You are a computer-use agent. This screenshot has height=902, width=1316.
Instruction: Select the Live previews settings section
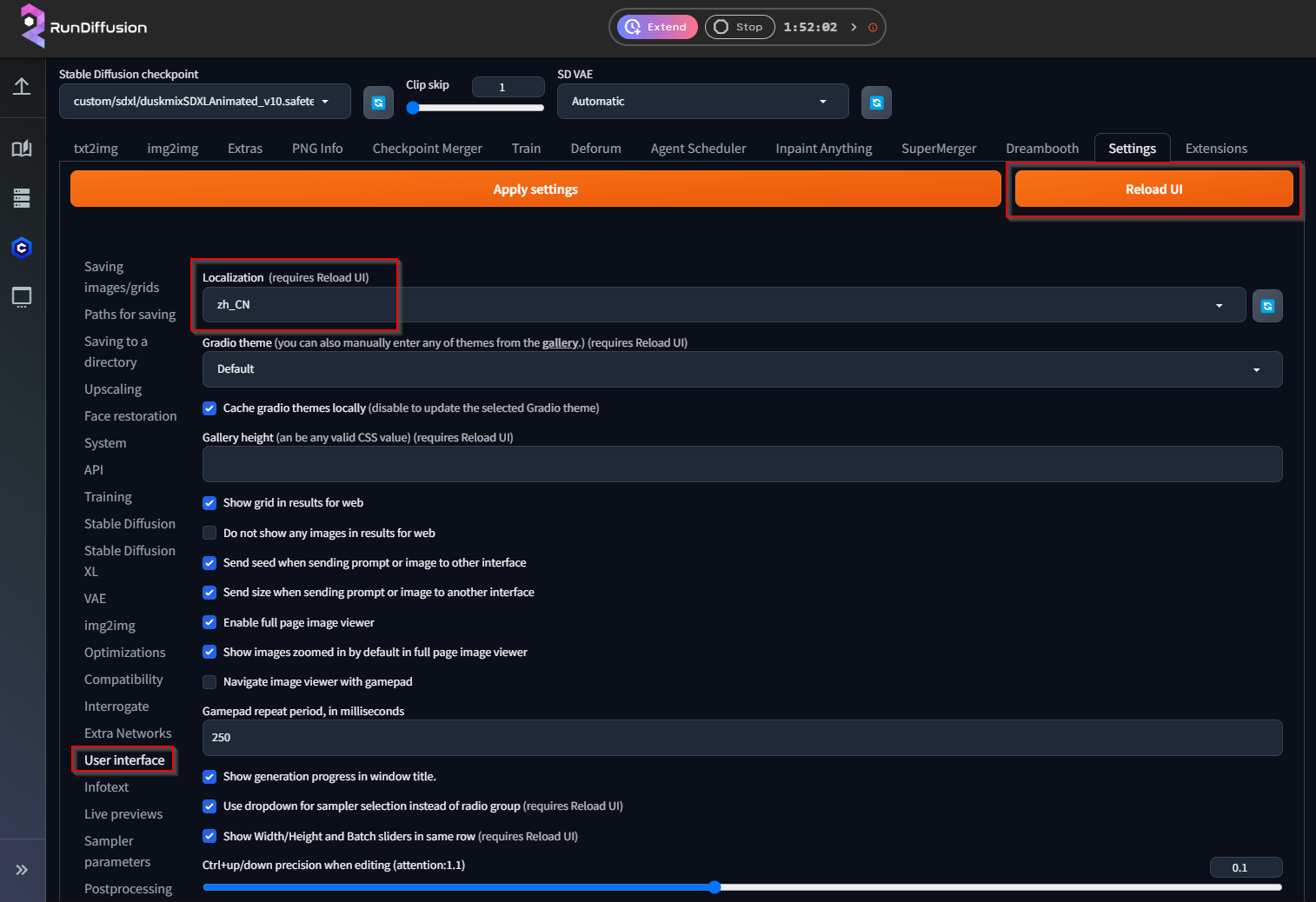click(123, 813)
